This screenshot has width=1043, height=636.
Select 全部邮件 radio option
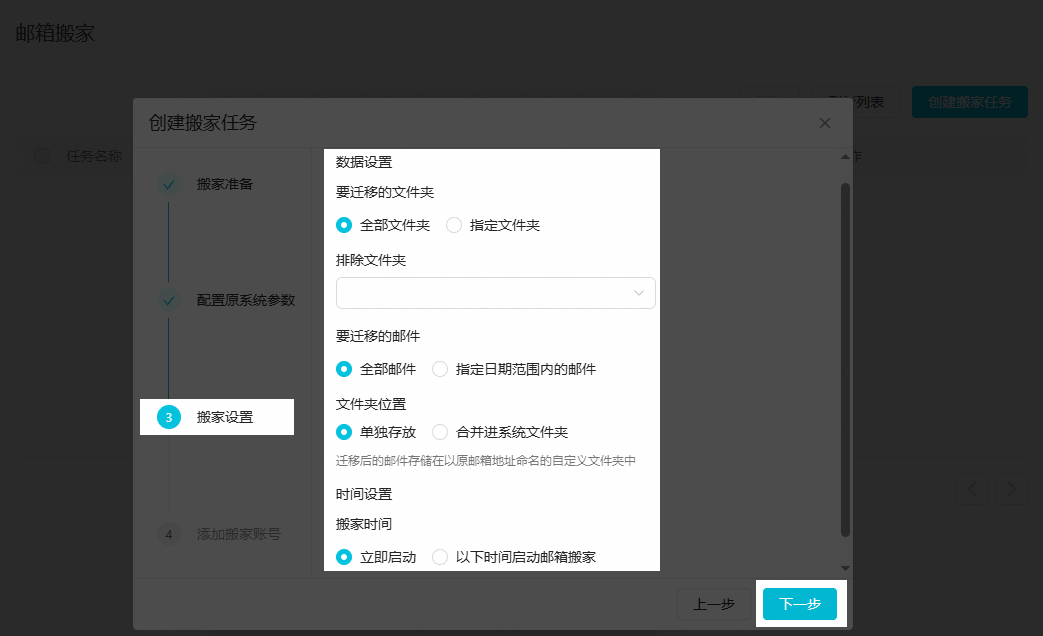pos(376,369)
